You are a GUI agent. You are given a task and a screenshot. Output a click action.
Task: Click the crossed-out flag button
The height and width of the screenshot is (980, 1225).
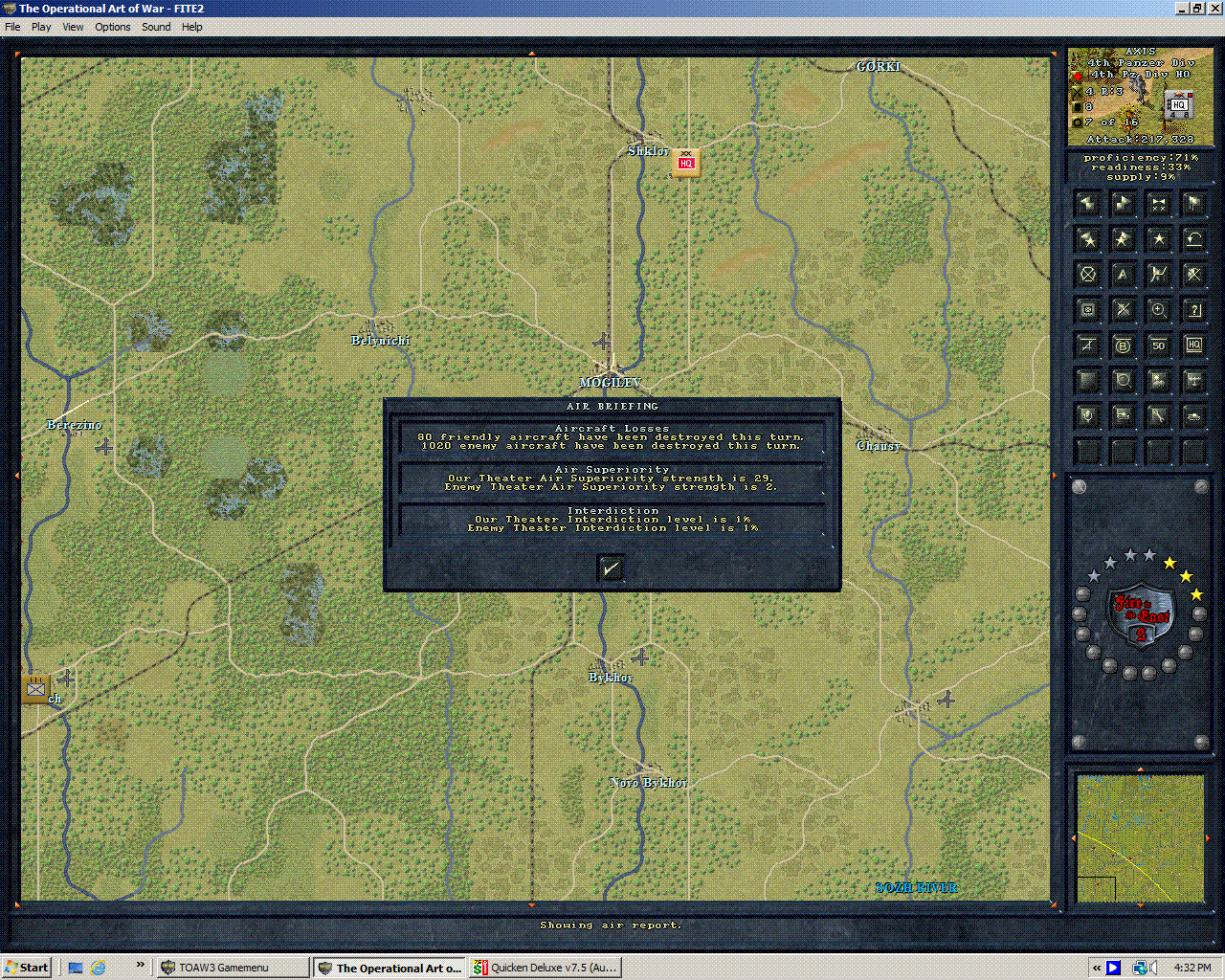click(1193, 274)
